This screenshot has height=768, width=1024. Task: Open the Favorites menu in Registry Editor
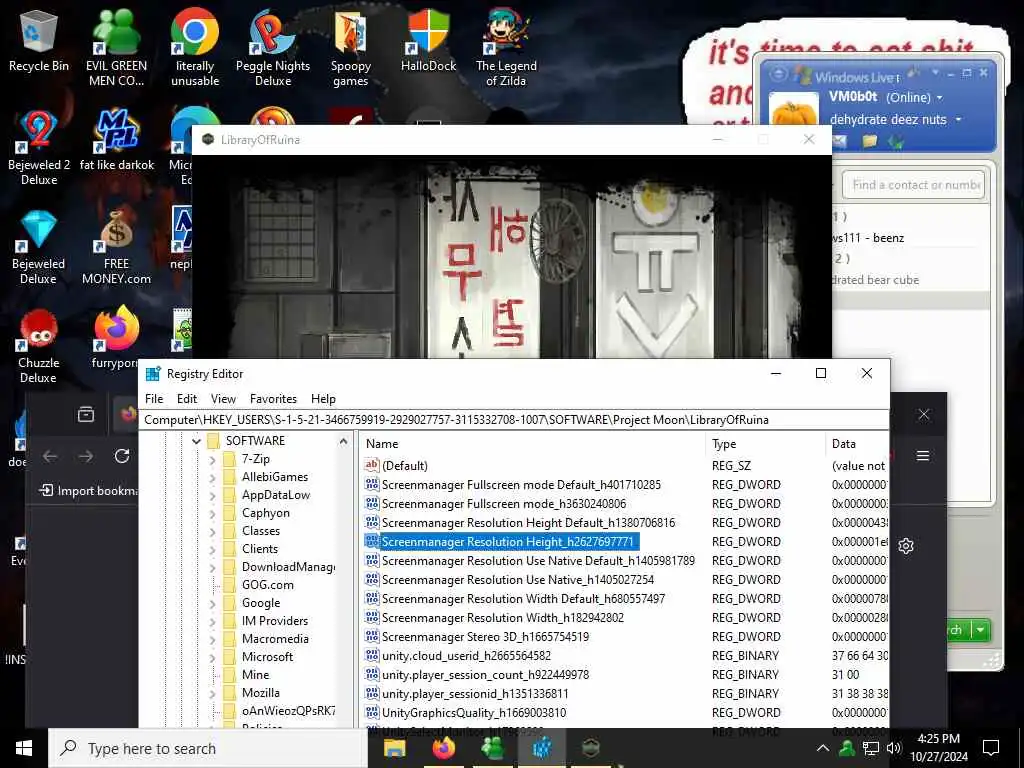(274, 398)
